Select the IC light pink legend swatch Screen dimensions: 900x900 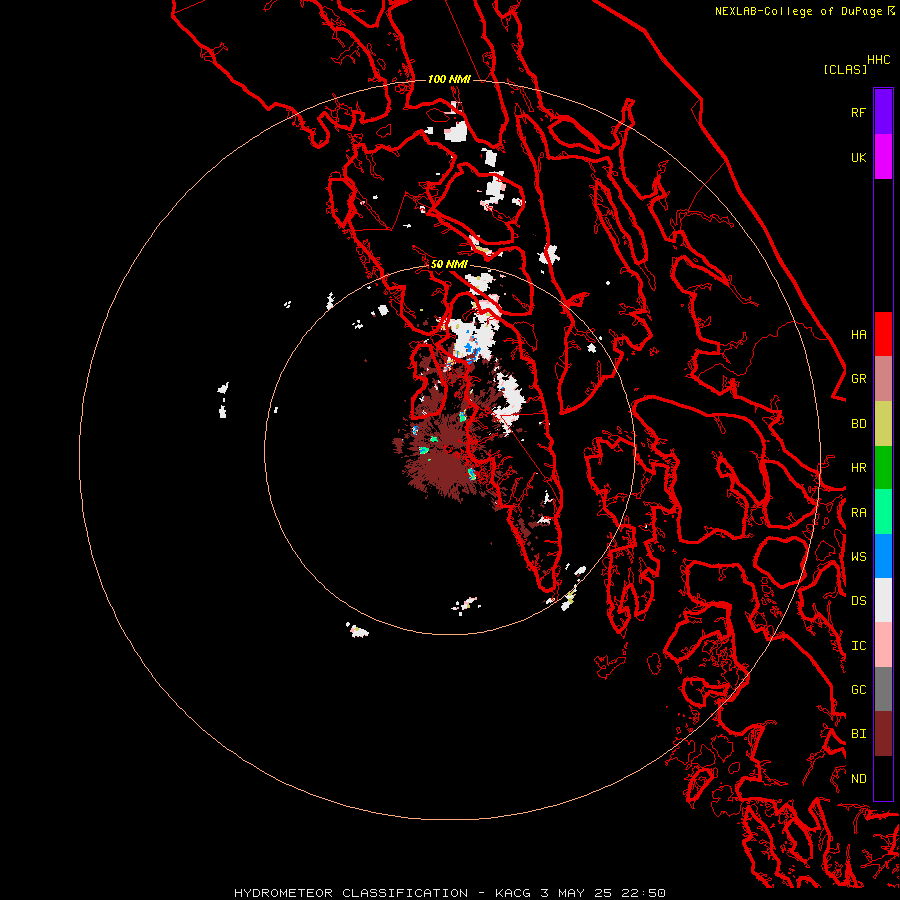(883, 645)
